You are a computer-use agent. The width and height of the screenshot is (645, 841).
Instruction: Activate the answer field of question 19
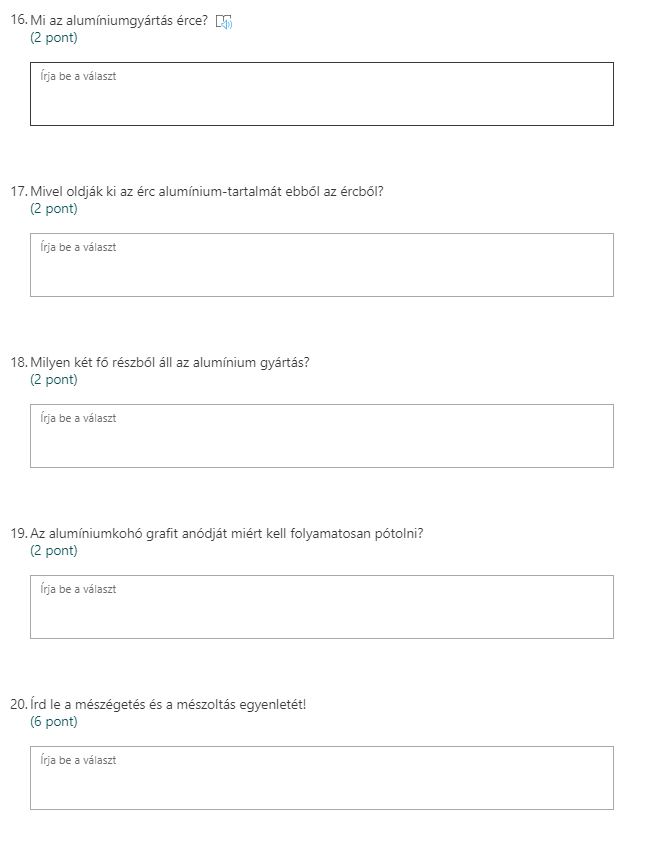point(321,607)
